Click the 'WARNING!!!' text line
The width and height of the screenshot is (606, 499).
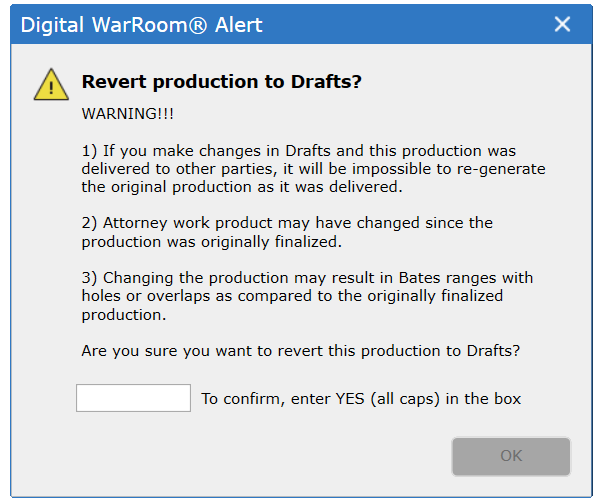tap(128, 114)
